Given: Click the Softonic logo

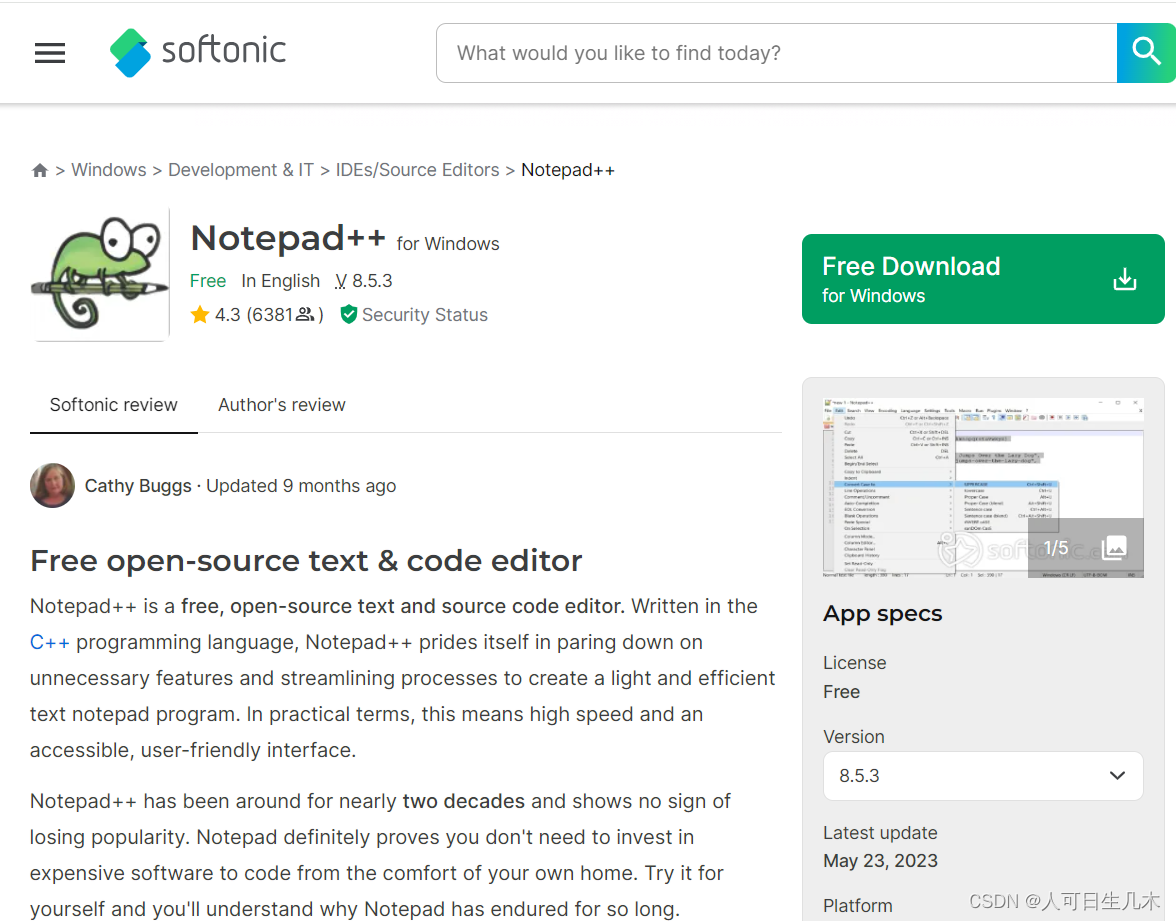Looking at the screenshot, I should [x=197, y=52].
